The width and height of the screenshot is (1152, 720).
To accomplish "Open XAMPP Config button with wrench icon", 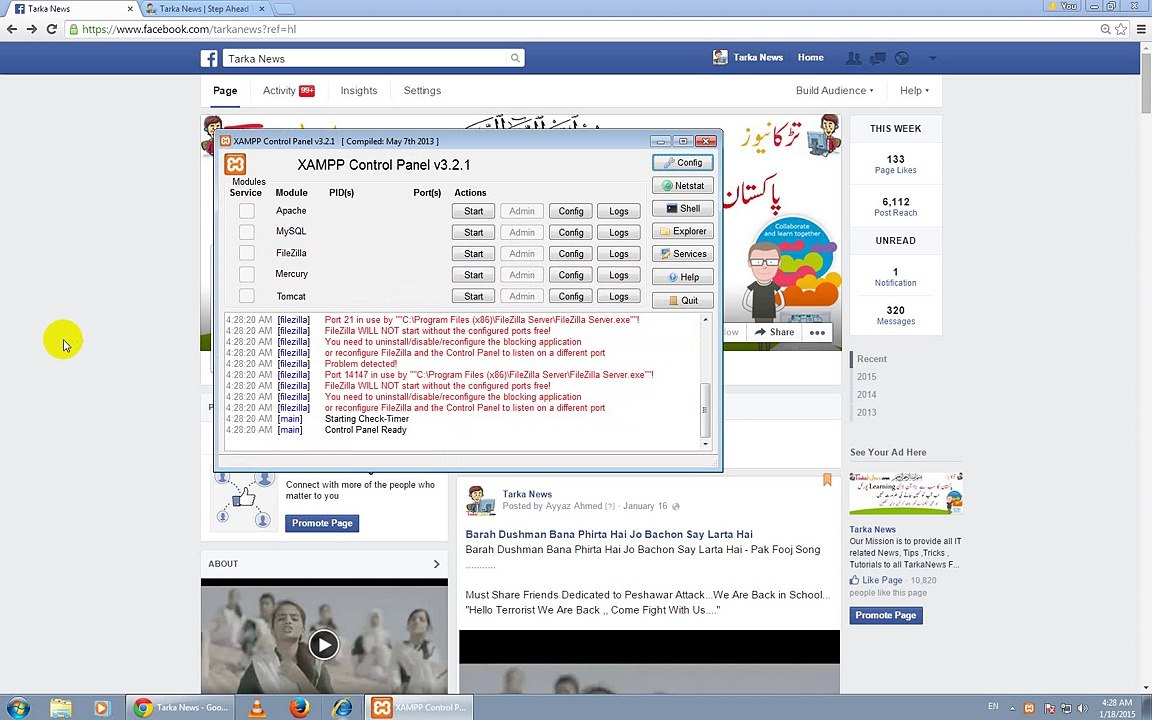I will coord(683,162).
